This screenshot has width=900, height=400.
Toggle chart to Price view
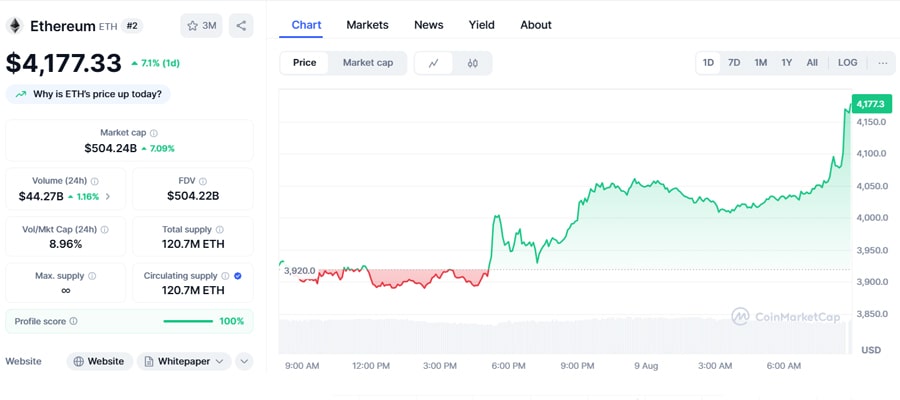click(x=304, y=63)
